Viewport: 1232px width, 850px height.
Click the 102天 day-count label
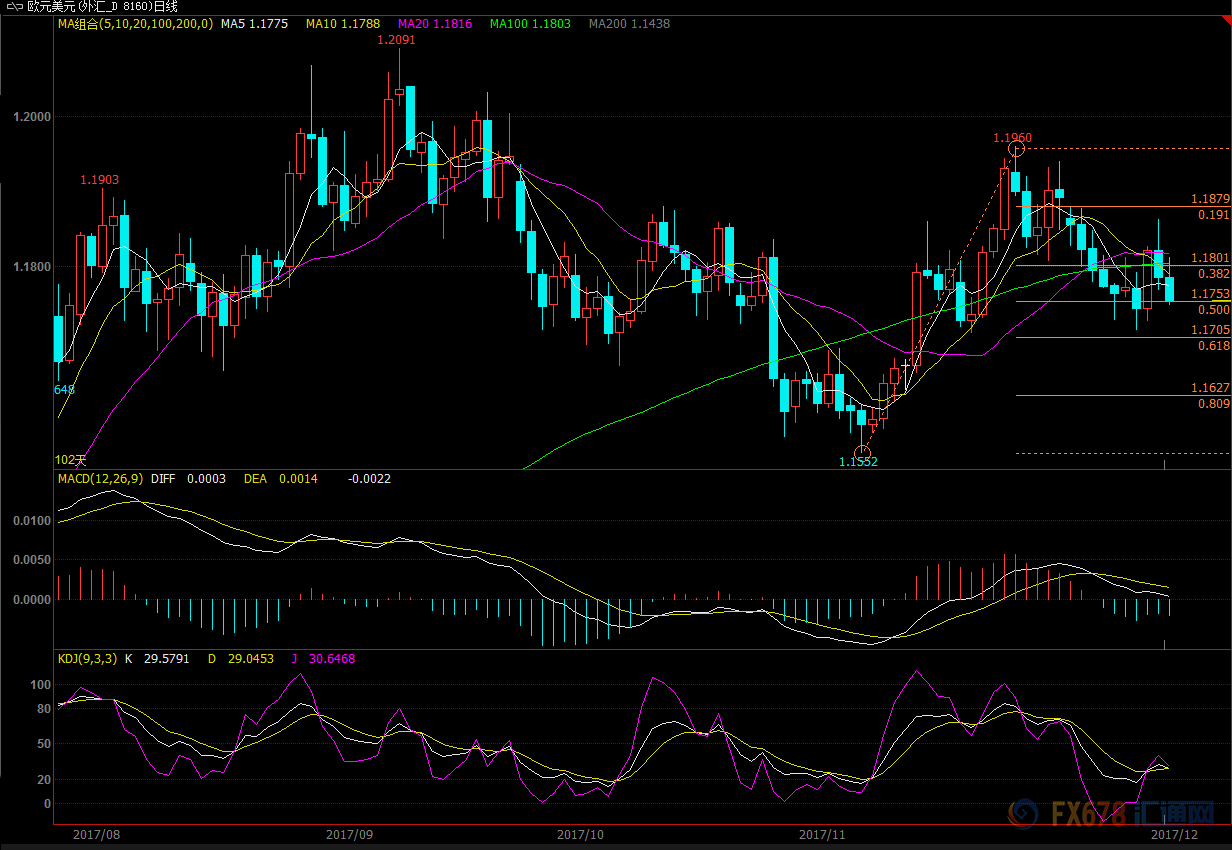[x=69, y=460]
